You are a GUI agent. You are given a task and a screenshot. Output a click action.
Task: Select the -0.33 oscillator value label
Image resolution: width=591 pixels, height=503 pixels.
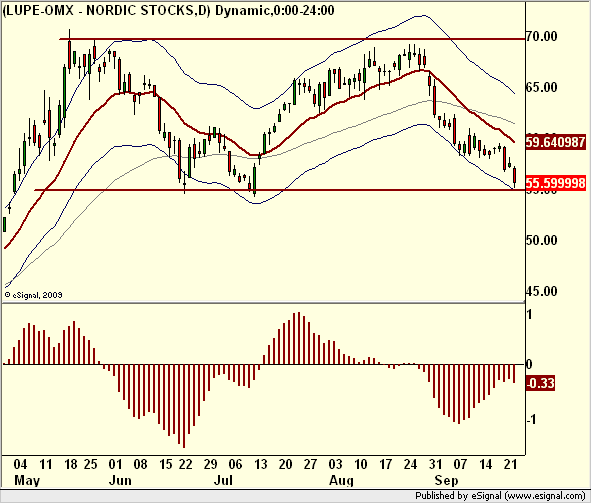540,383
